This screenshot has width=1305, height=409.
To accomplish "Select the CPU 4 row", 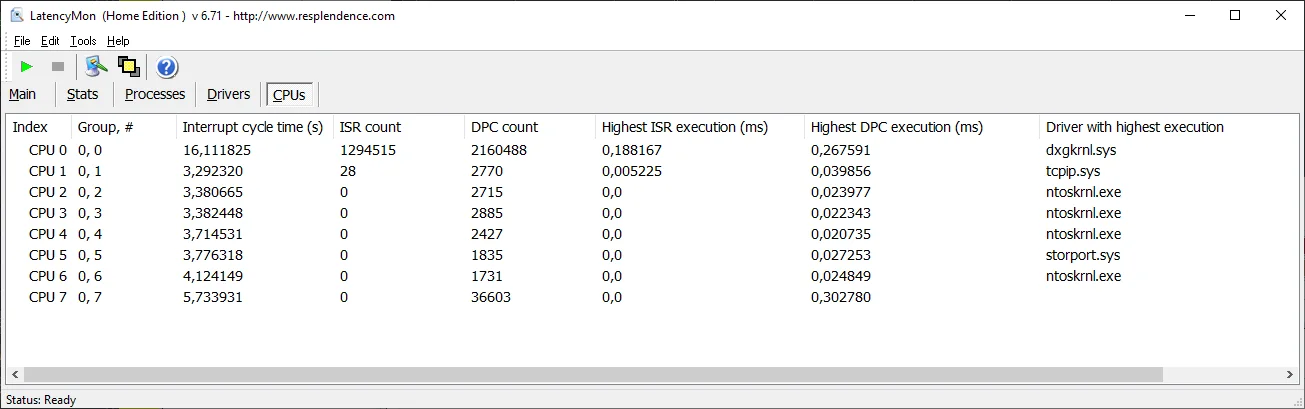I will pos(652,234).
